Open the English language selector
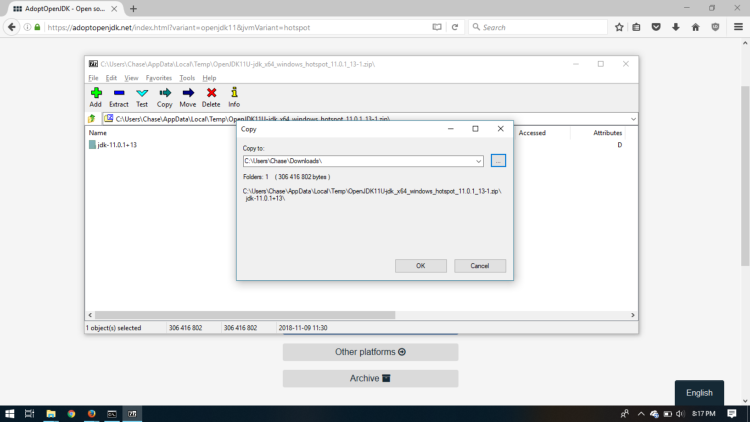Image resolution: width=750 pixels, height=422 pixels. (x=699, y=393)
